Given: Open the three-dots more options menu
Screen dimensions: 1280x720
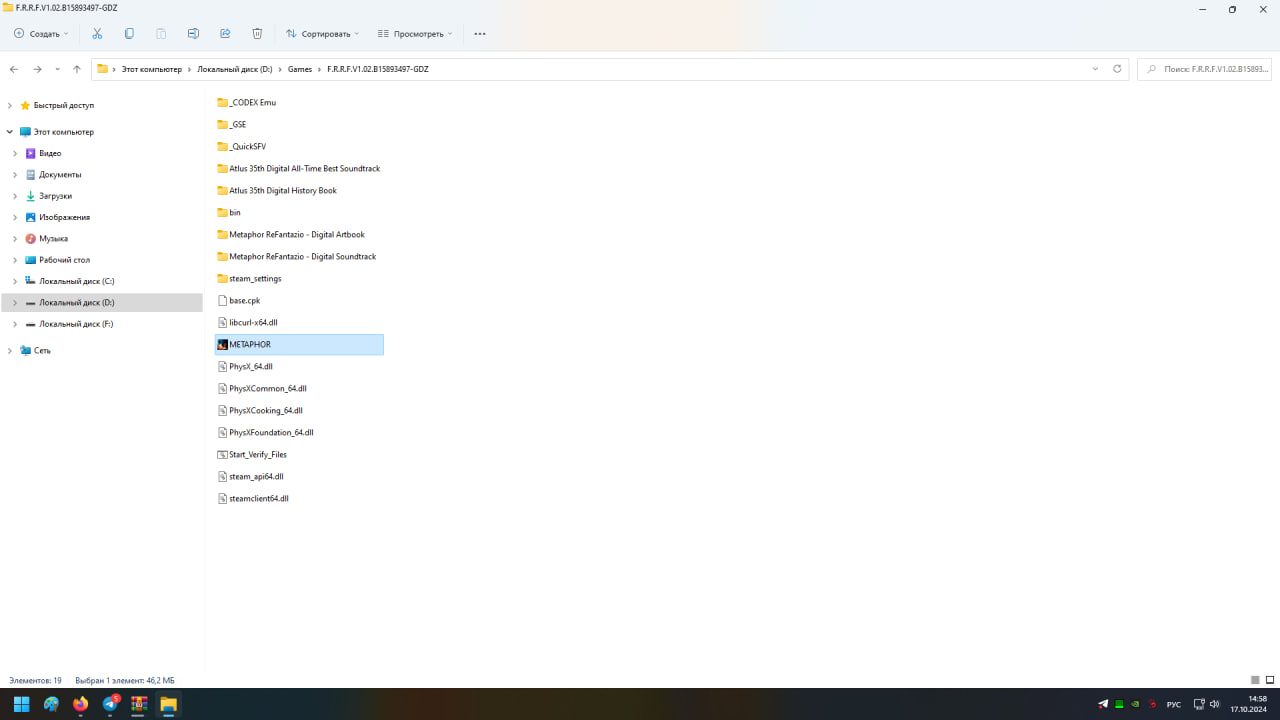Looking at the screenshot, I should coord(480,34).
